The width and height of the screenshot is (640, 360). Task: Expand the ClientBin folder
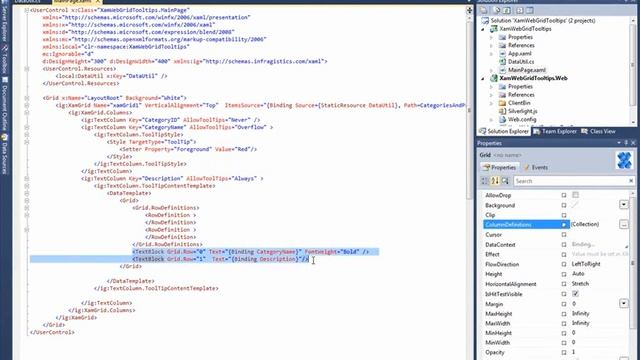pyautogui.click(x=491, y=103)
